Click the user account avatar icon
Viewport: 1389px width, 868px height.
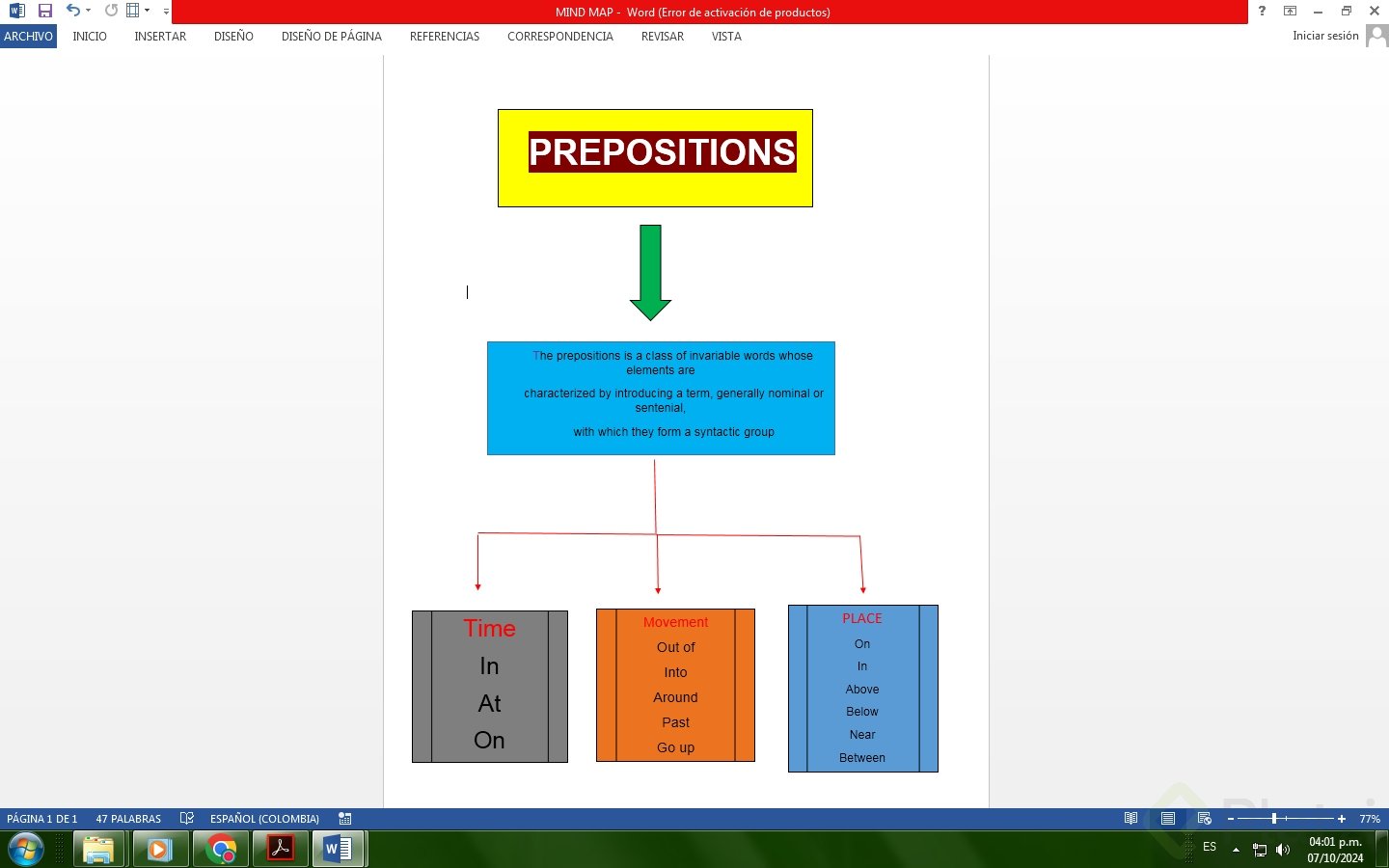(x=1376, y=36)
